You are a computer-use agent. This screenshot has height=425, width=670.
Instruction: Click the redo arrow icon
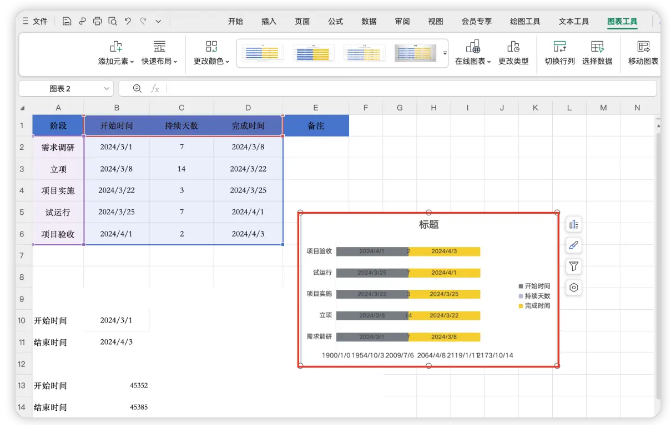pos(143,21)
